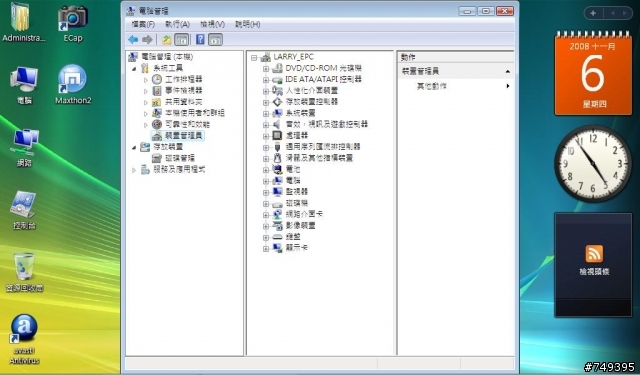
Task: Toggle the Show/Hide Console Tree toolbar icon
Action: coord(181,40)
